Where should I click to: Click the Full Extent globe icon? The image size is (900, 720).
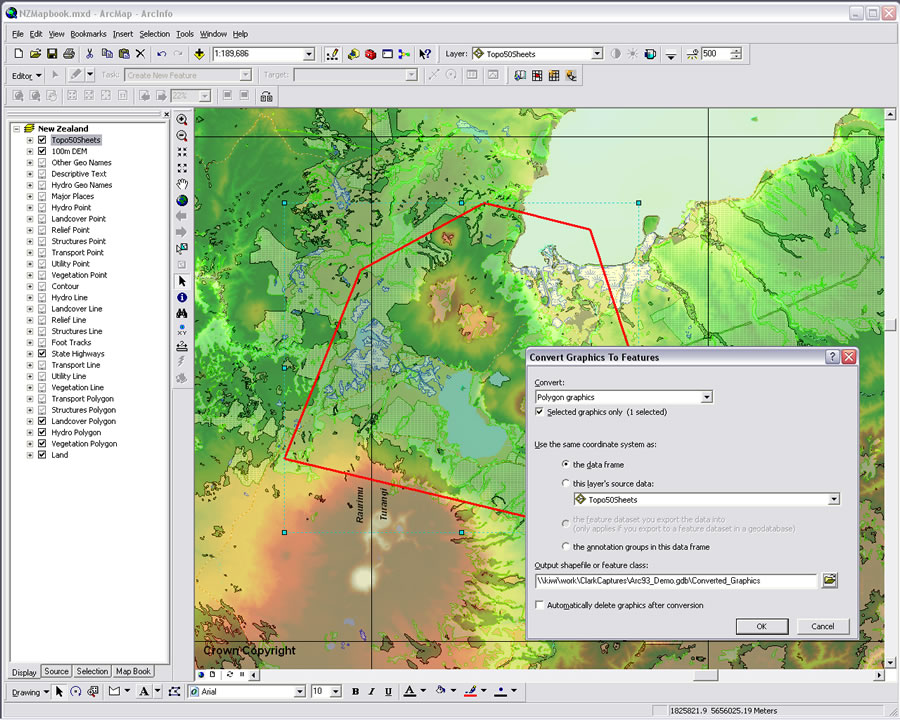tap(182, 200)
